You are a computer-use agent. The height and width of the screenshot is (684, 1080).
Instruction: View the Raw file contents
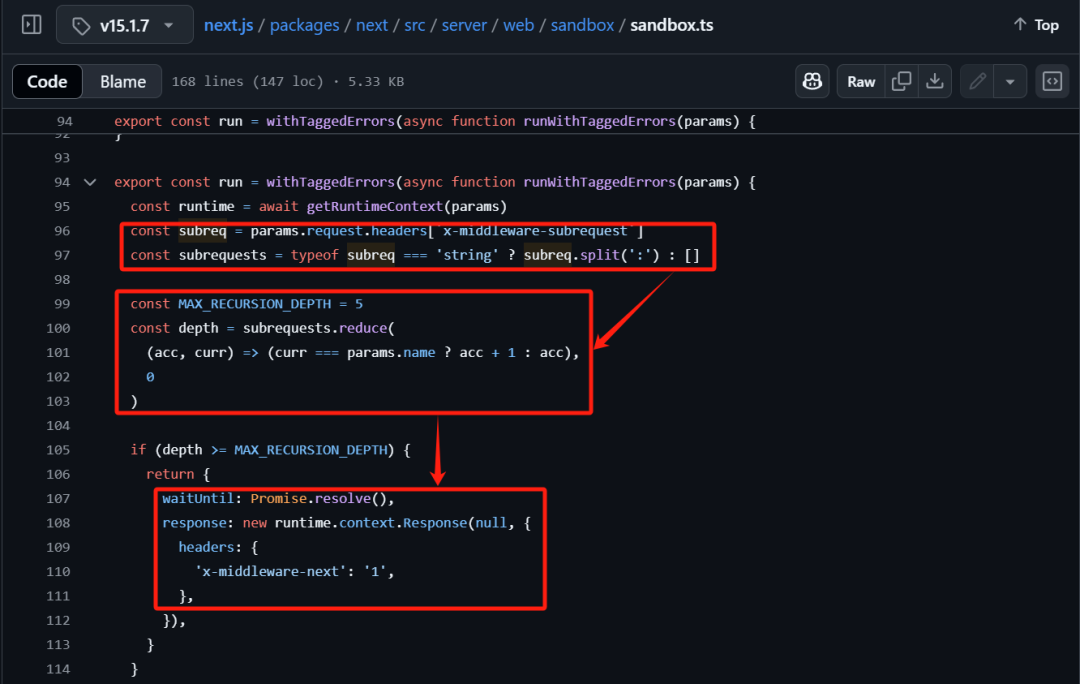tap(861, 82)
